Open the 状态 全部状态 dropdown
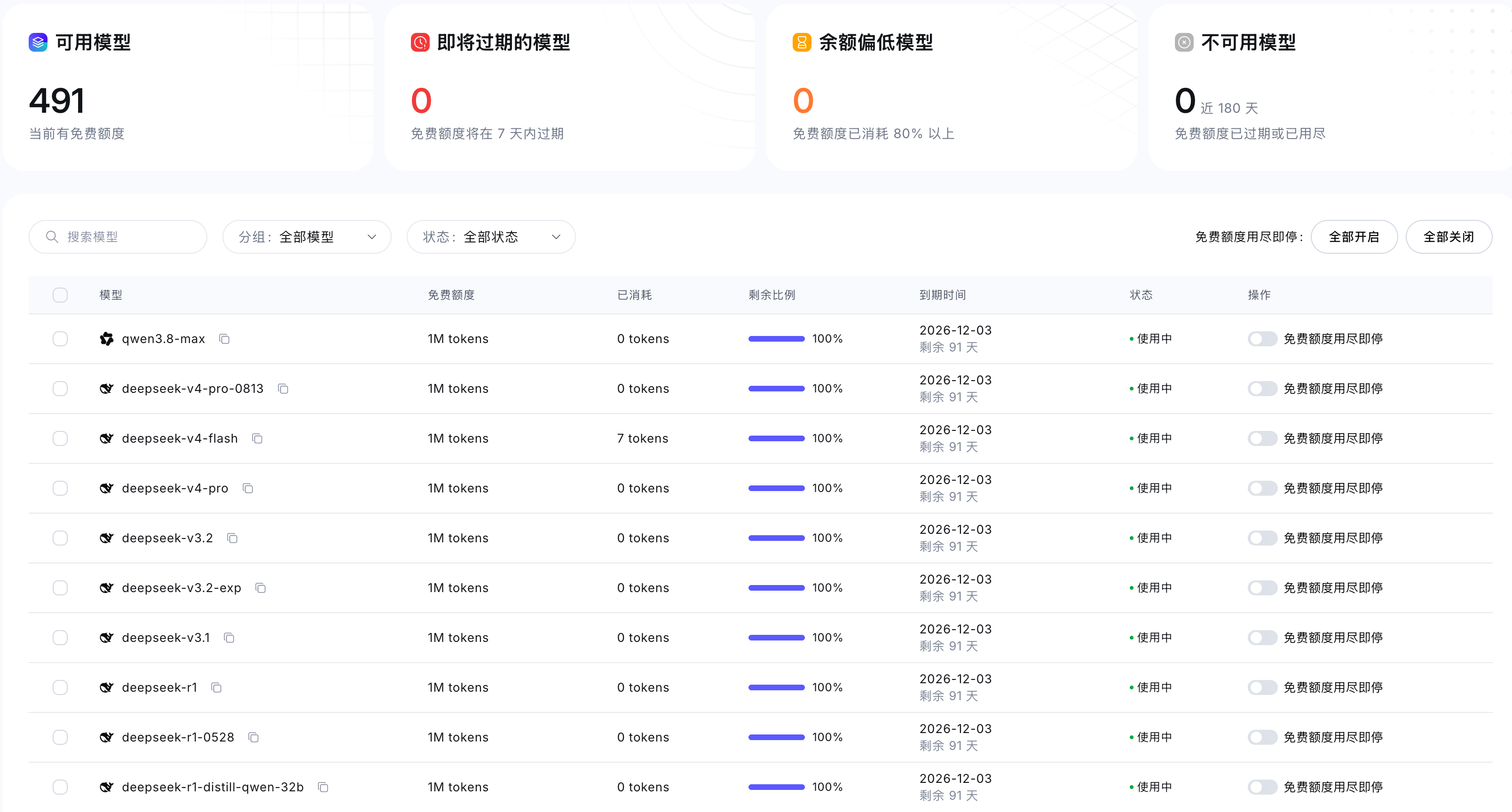Screen dimensions: 1512x812 click(491, 237)
